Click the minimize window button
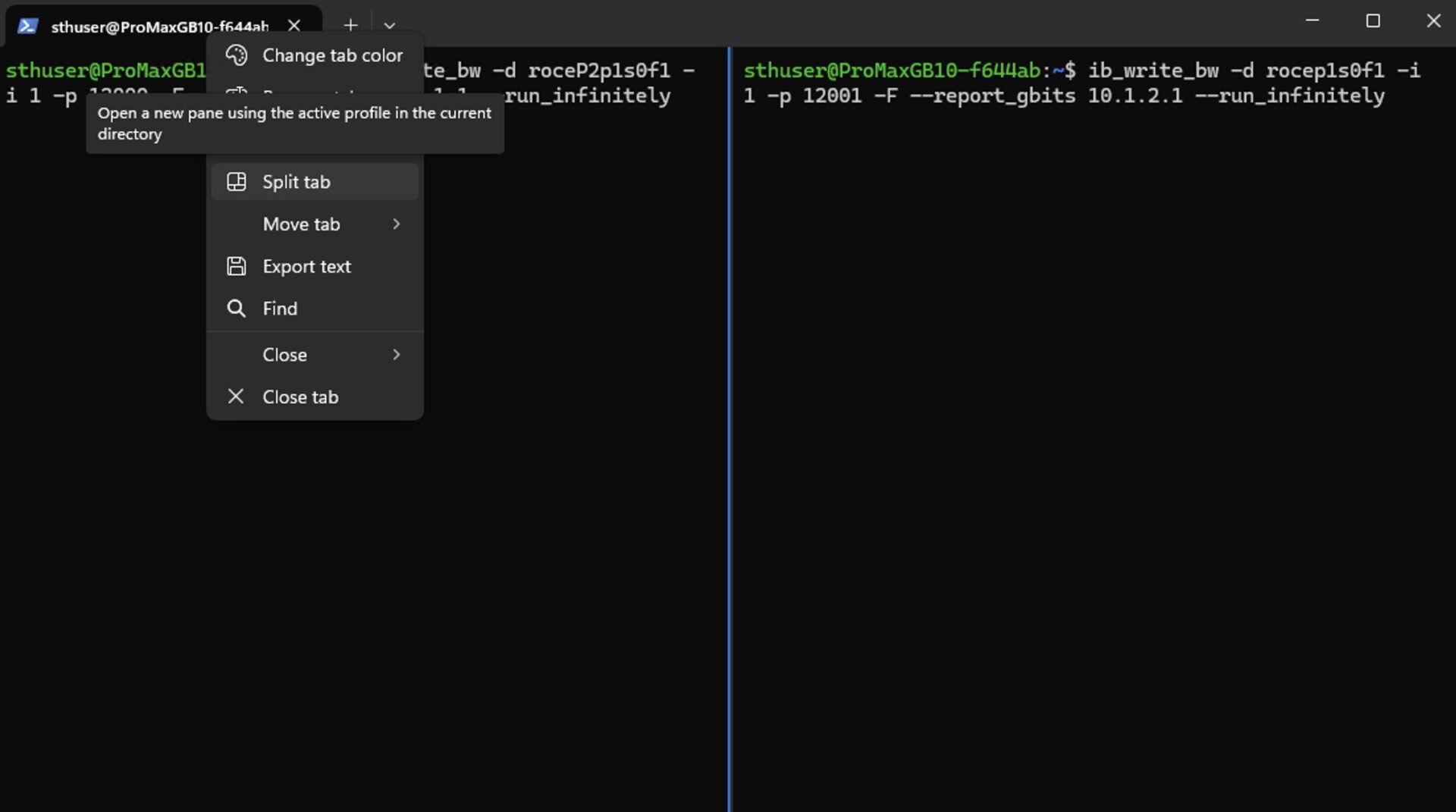The width and height of the screenshot is (1456, 812). click(1311, 20)
